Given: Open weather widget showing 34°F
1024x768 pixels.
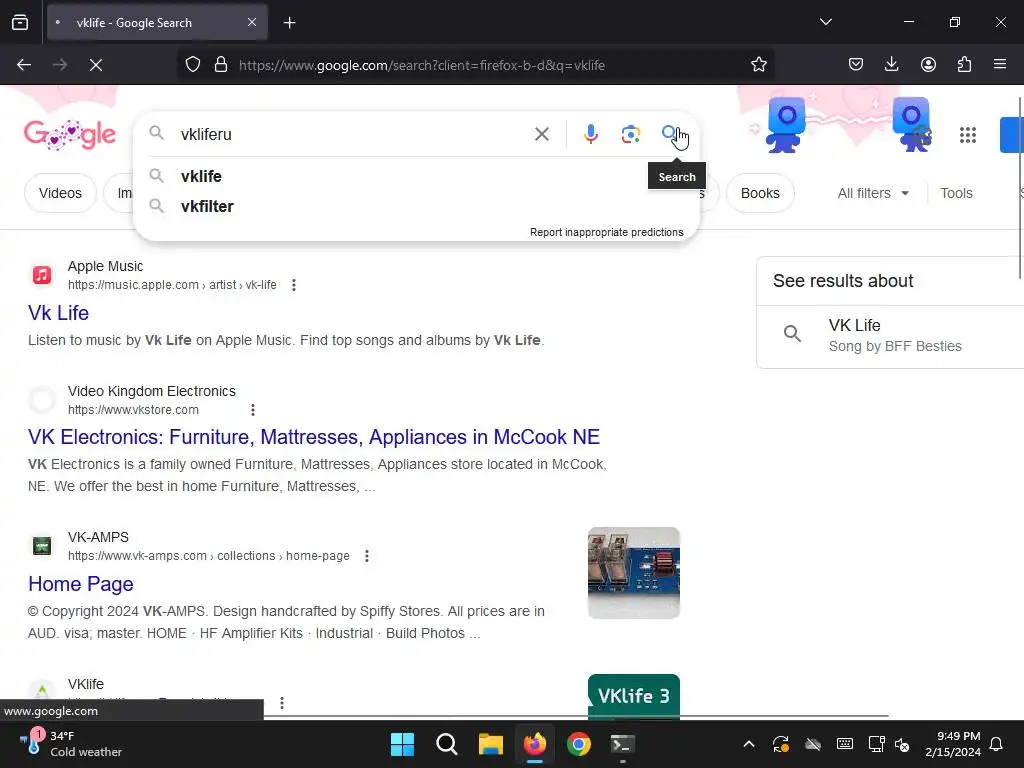Looking at the screenshot, I should click(71, 744).
